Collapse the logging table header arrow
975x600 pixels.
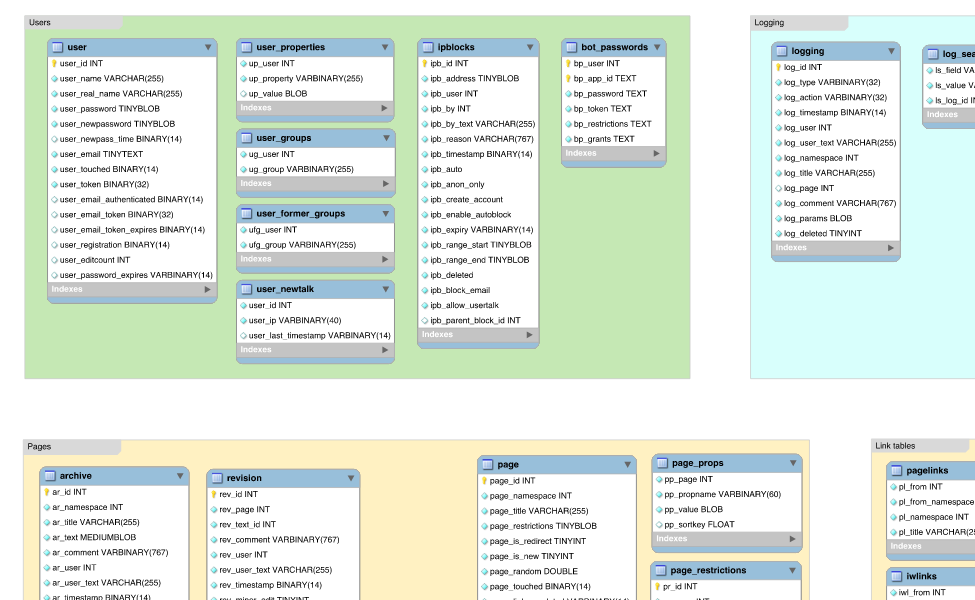891,51
